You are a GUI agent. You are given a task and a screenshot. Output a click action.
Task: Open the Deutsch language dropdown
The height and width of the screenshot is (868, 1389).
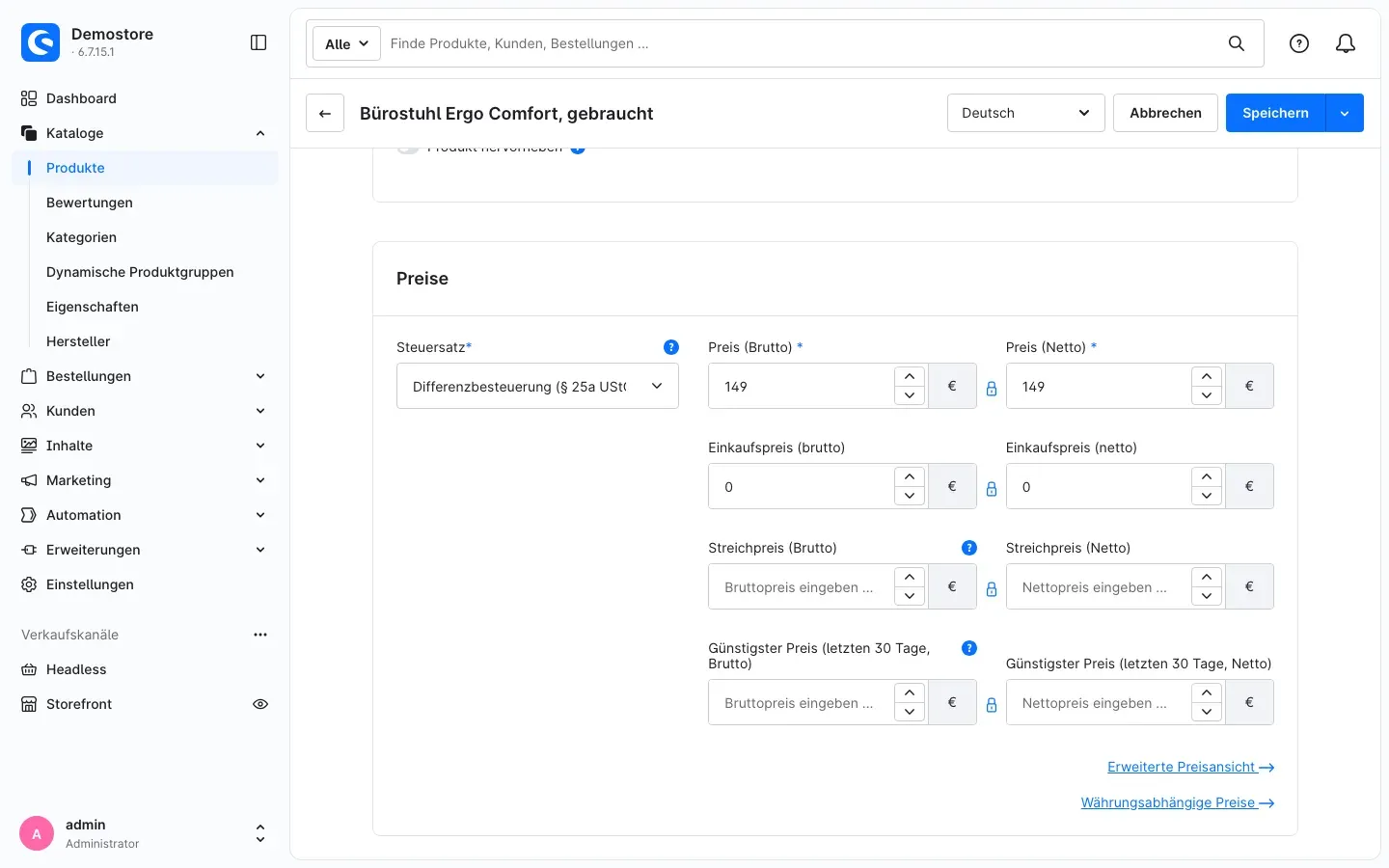[1026, 113]
